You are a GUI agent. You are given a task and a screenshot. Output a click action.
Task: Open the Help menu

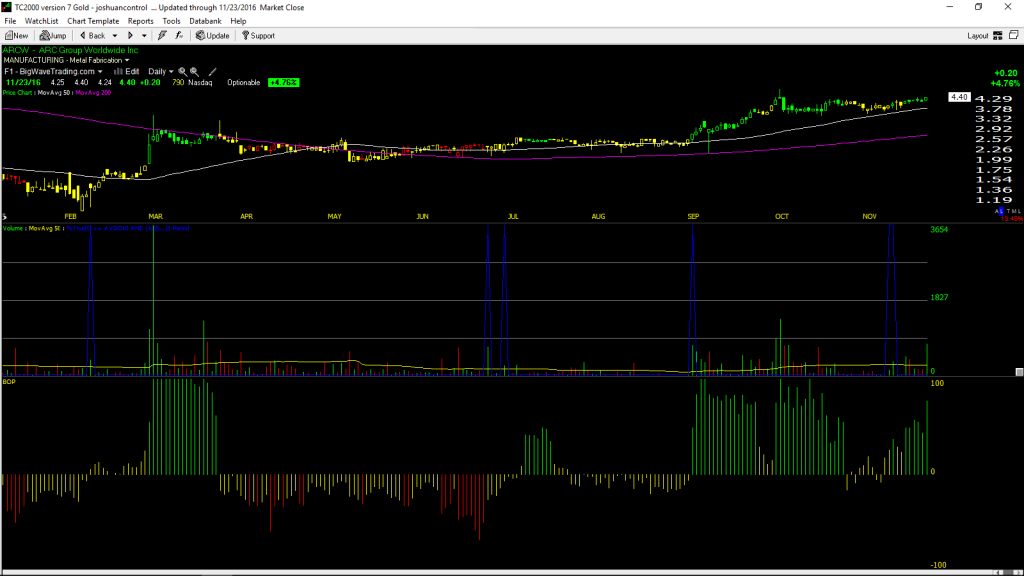click(x=238, y=21)
